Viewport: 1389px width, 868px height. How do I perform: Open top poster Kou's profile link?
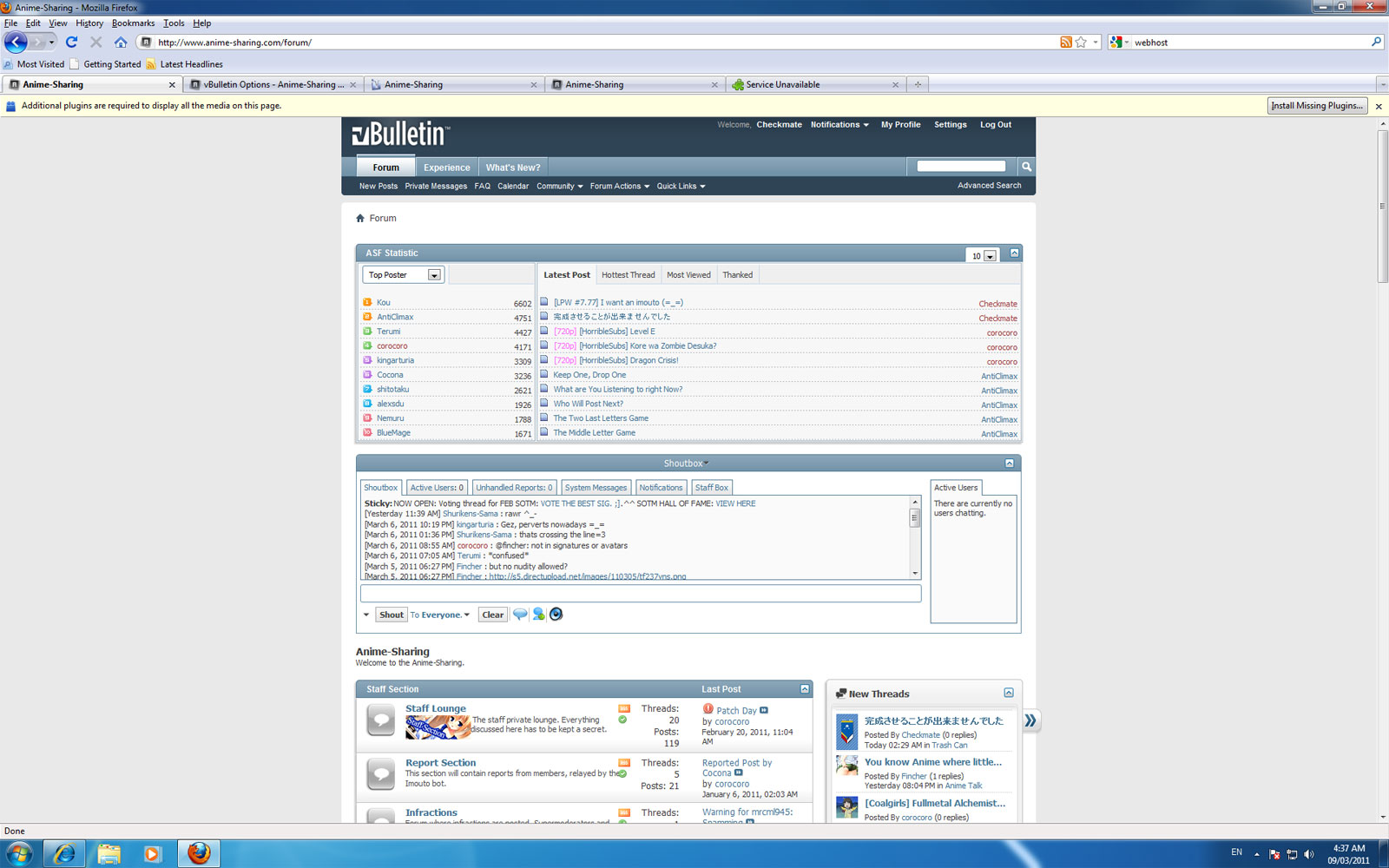[x=384, y=303]
